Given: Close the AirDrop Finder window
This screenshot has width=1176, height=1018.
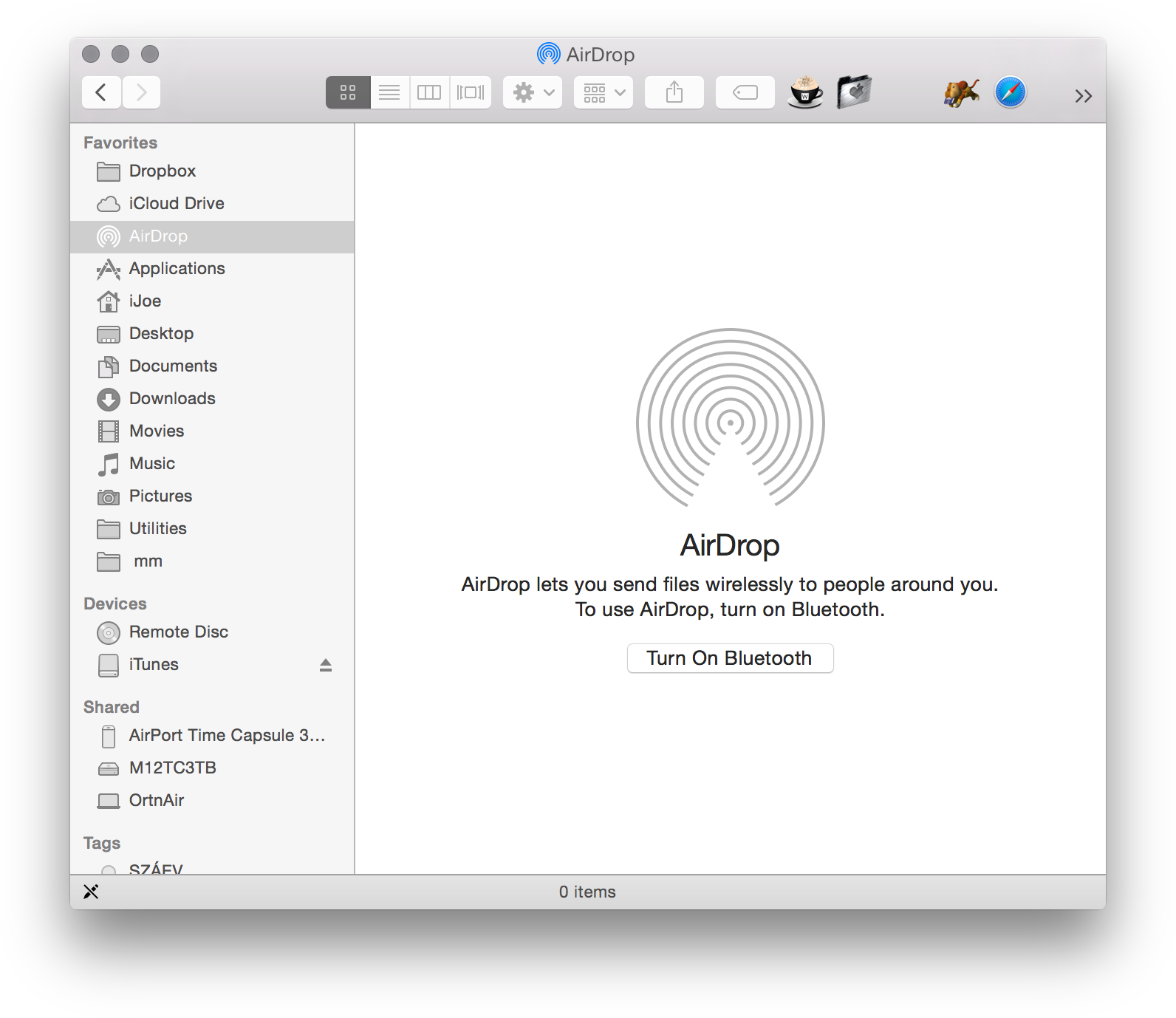Looking at the screenshot, I should 91,54.
